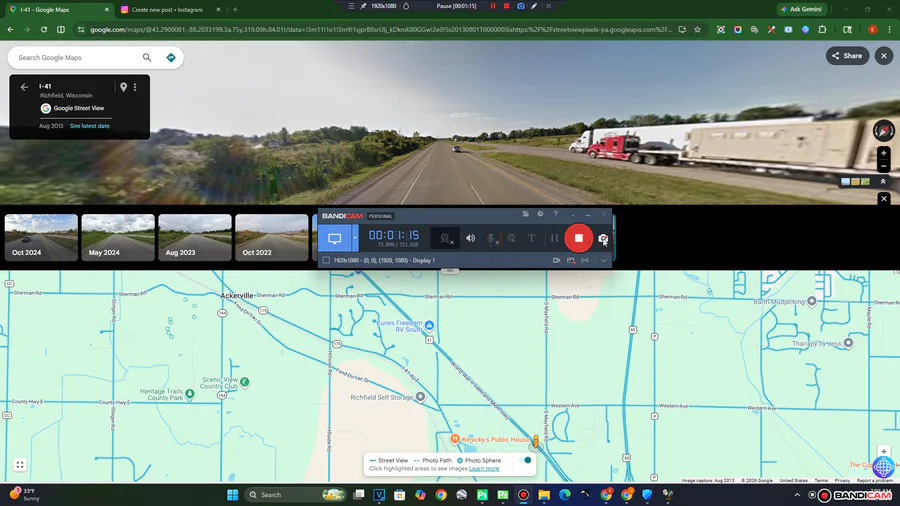Open Bandicam scheduled recording clock icon
The image size is (900, 506).
coord(540,214)
